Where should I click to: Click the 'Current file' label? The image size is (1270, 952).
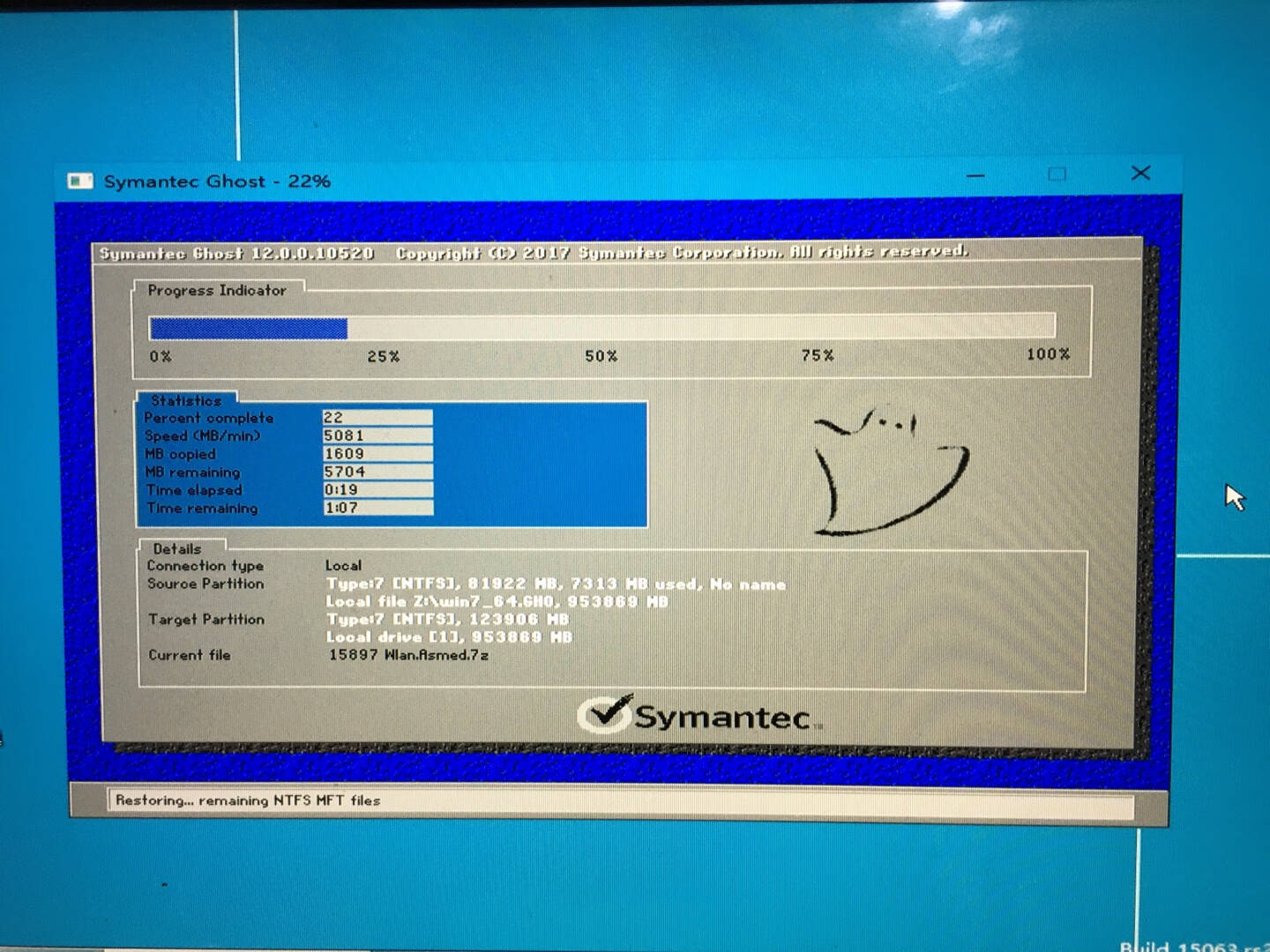point(190,655)
